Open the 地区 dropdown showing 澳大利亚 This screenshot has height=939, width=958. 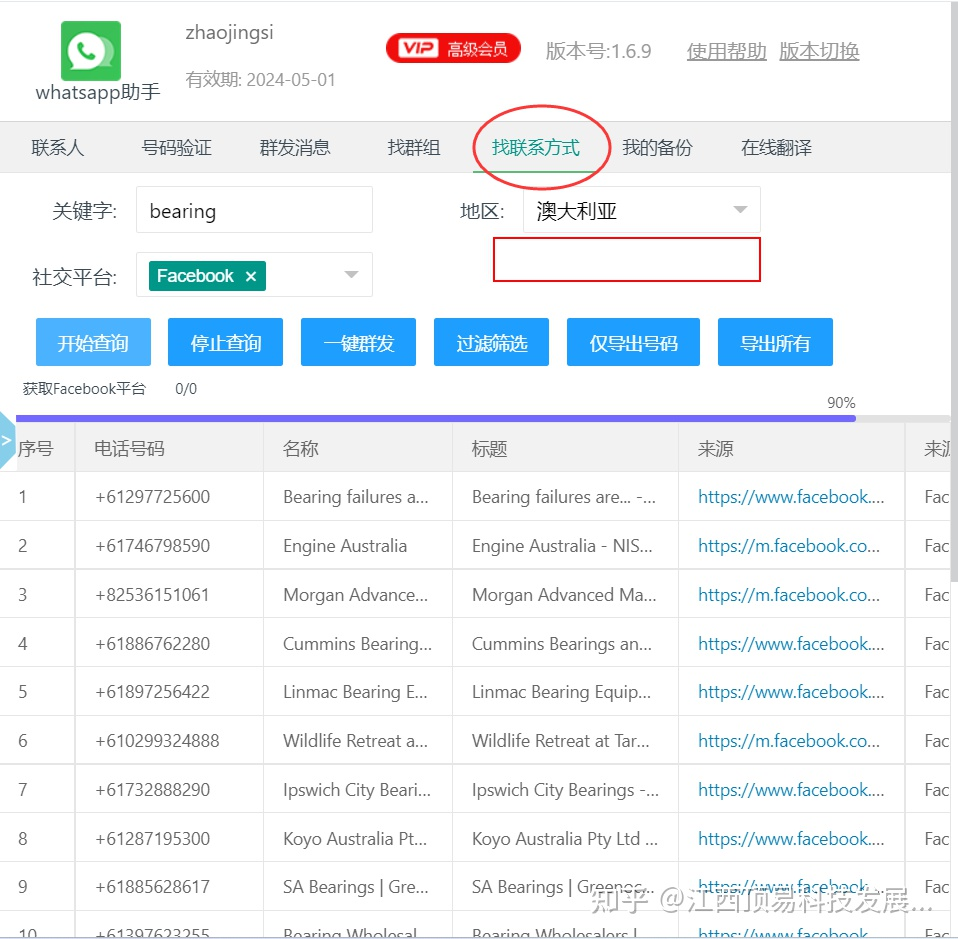coord(642,210)
